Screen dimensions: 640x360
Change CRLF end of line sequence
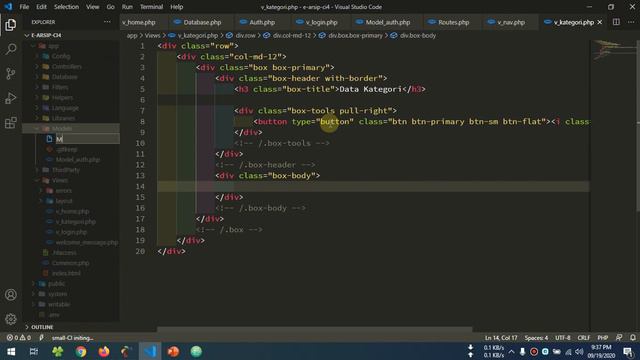[x=584, y=338]
